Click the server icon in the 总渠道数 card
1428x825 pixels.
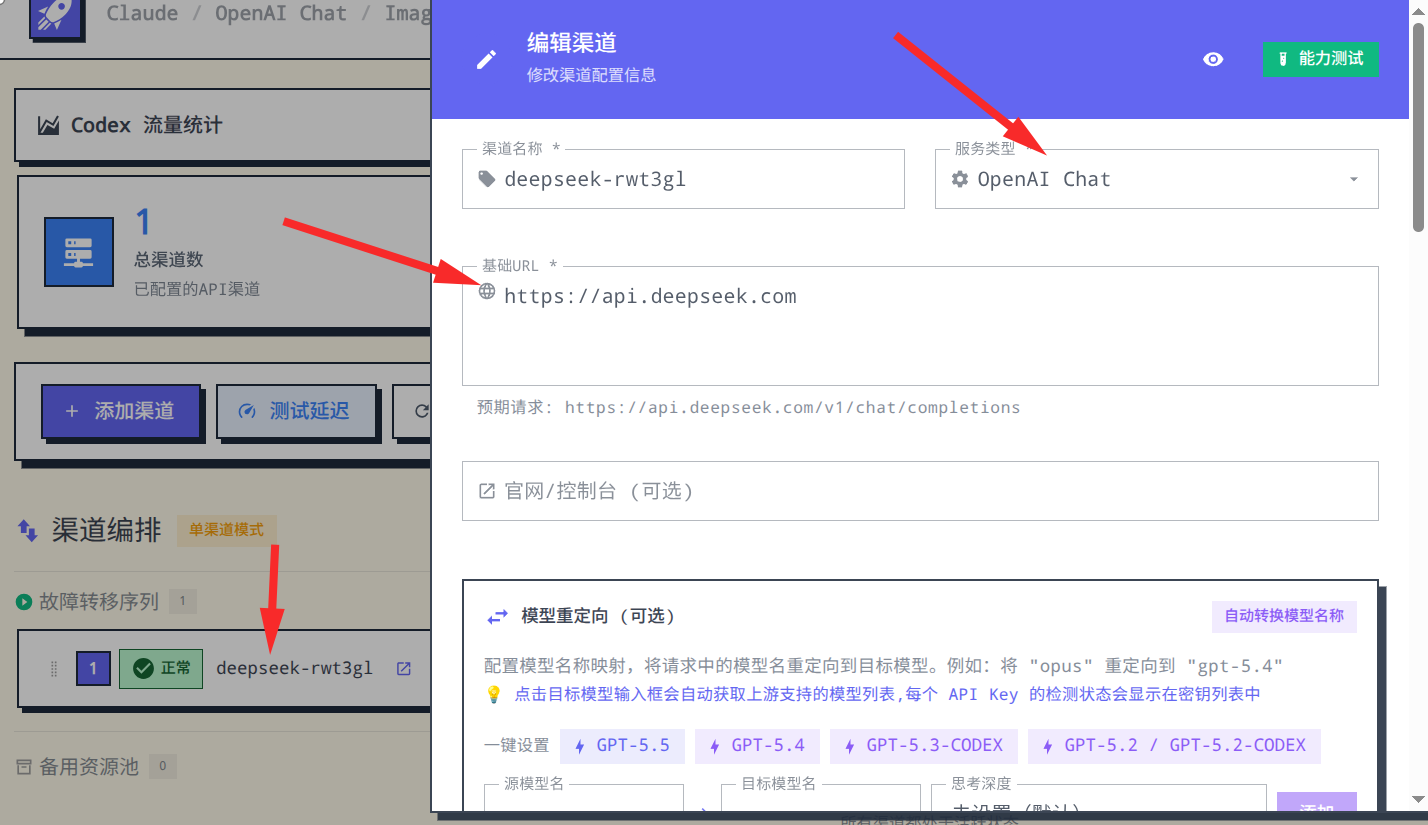click(x=79, y=252)
